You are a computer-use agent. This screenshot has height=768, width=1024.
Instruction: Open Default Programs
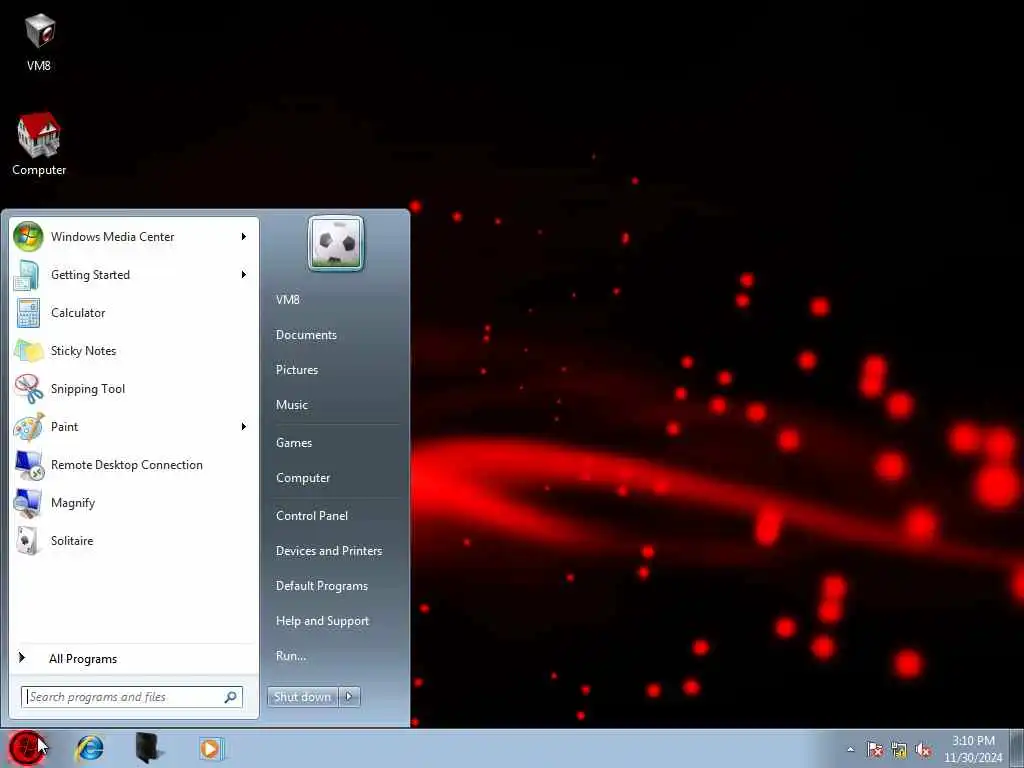pos(322,586)
